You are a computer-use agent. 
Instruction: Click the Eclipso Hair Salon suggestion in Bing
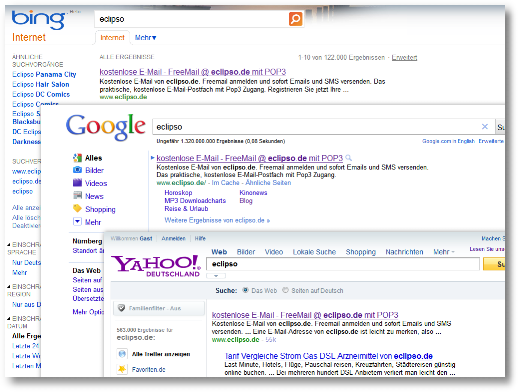pyautogui.click(x=41, y=84)
